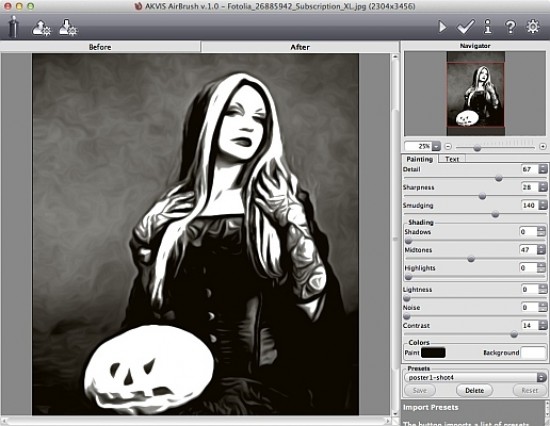Click the Sharpness slider handle
550x426 pixels.
(x=482, y=196)
